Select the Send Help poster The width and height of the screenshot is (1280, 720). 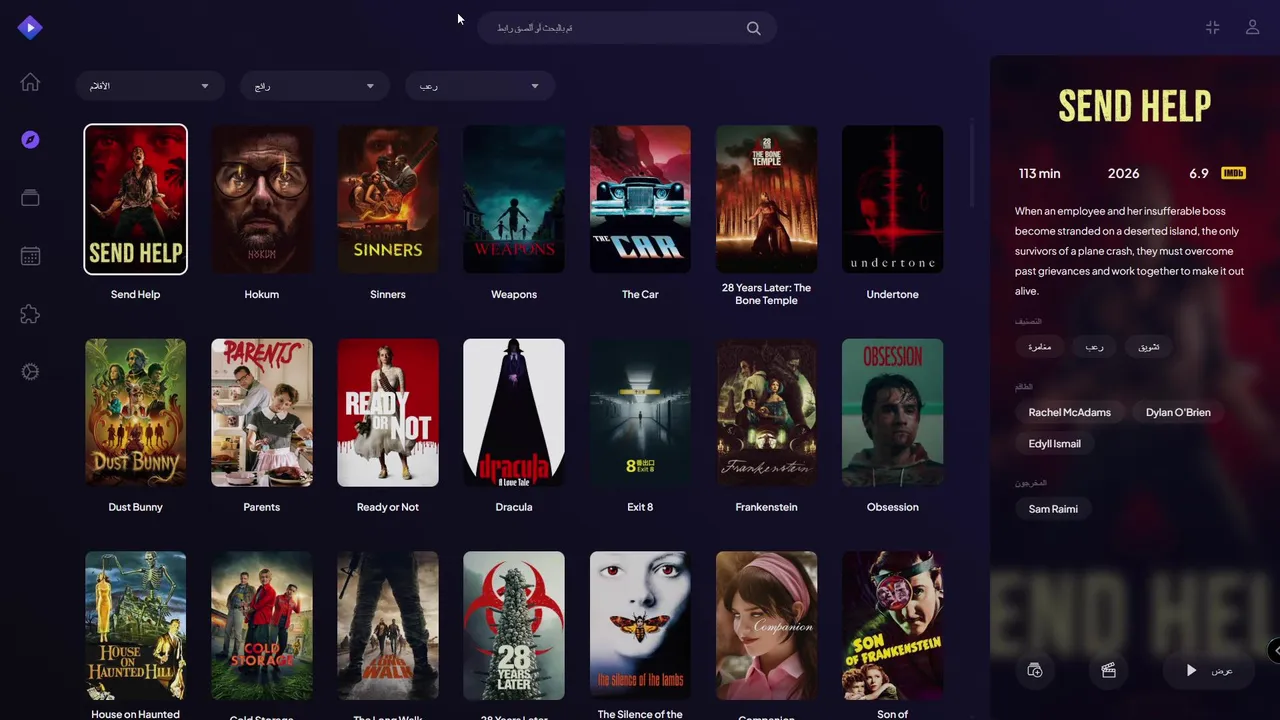135,199
